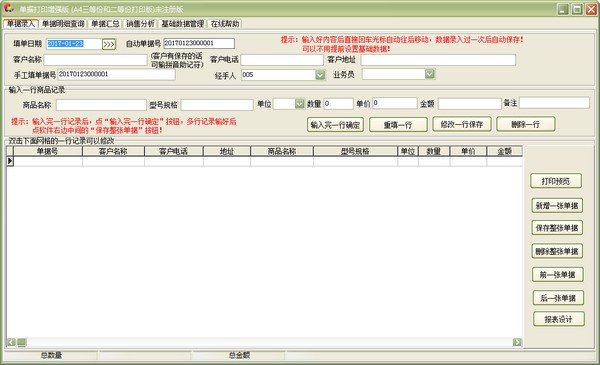Focus the 客户名称 input field
The width and height of the screenshot is (600, 365).
[x=95, y=60]
